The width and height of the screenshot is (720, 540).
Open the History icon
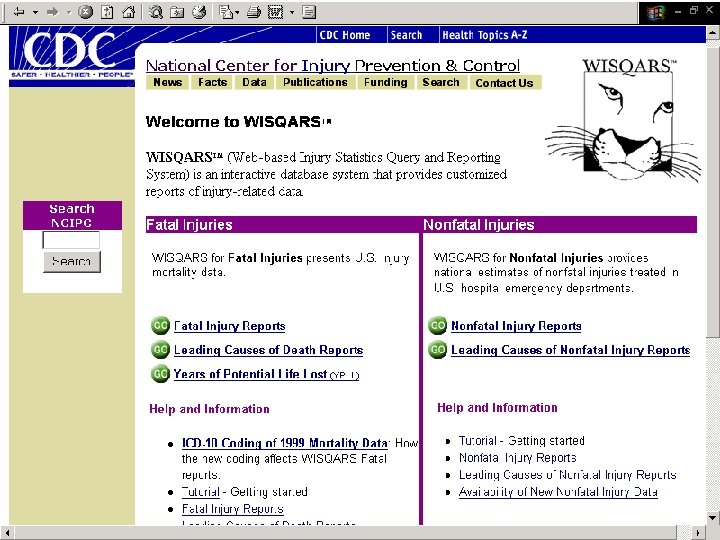click(x=199, y=11)
